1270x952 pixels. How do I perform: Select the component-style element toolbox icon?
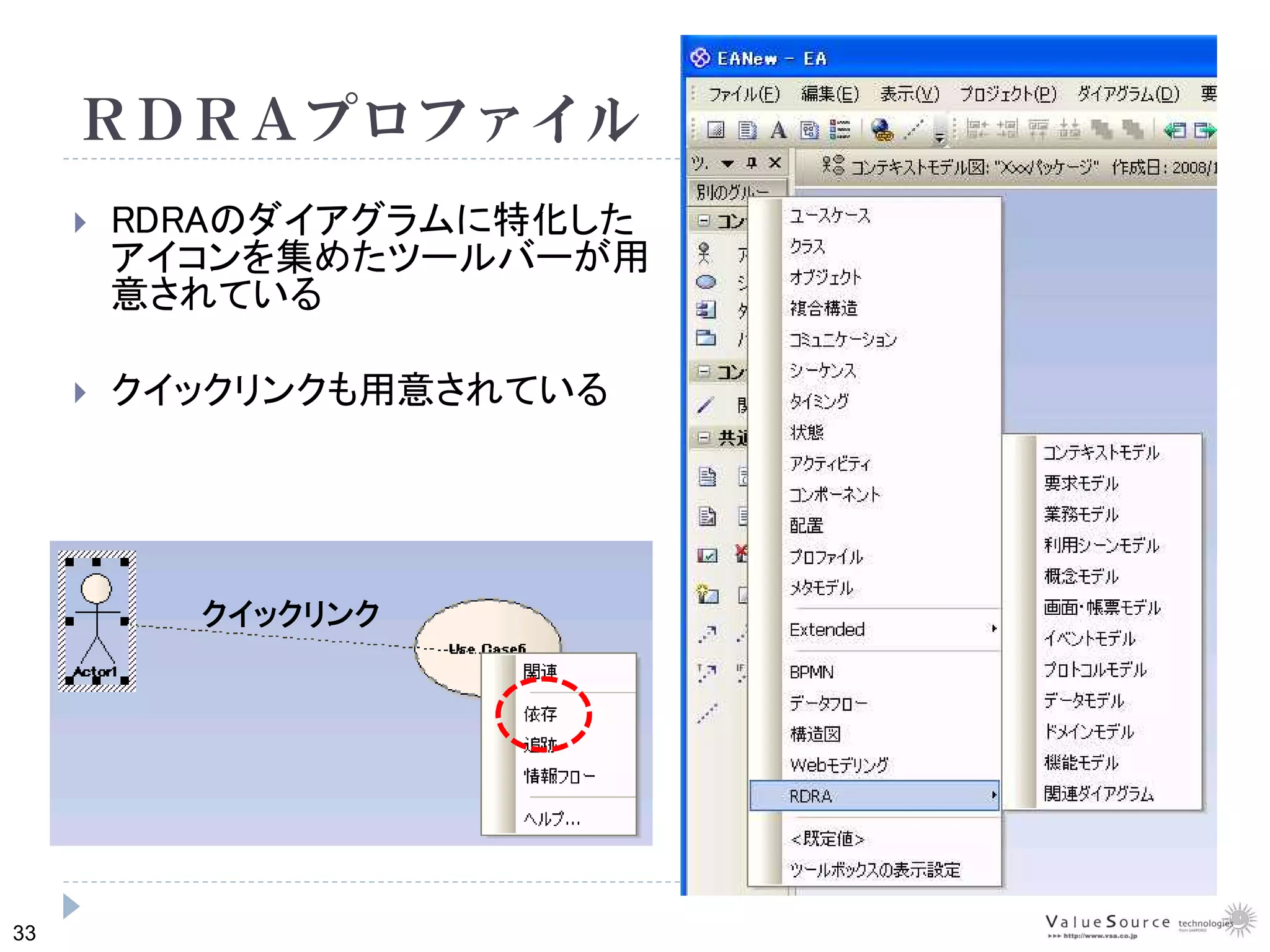[x=706, y=310]
